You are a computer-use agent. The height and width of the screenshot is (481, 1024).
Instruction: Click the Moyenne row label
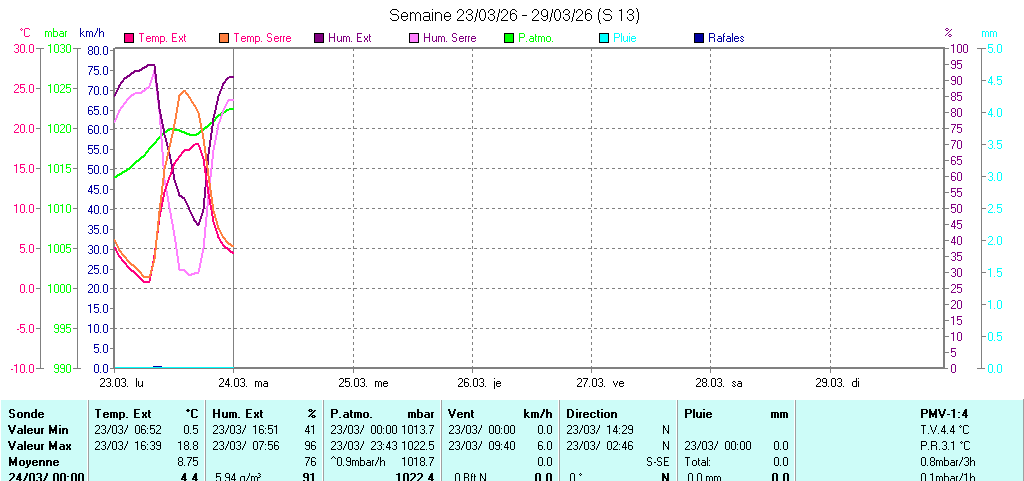pos(32,462)
